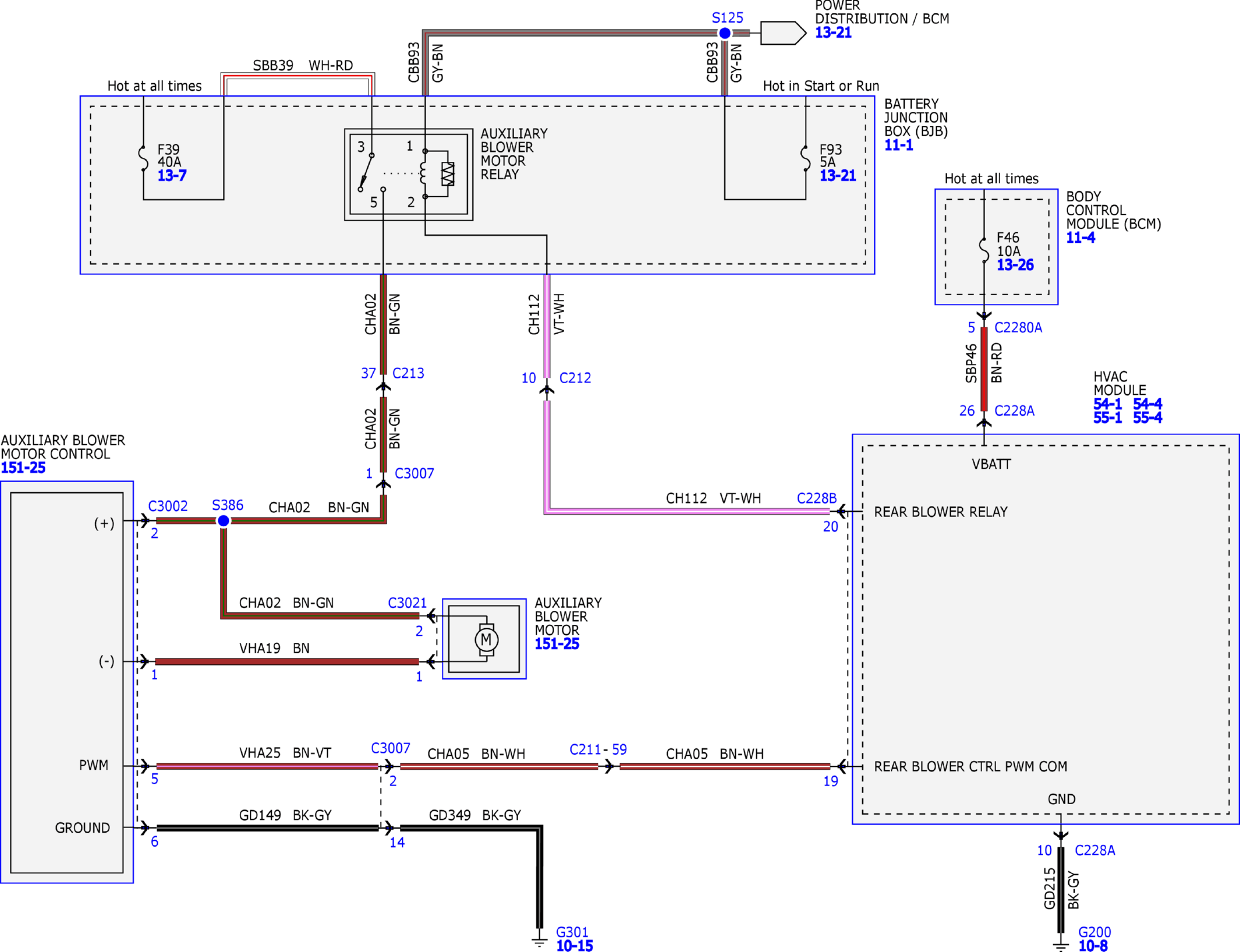This screenshot has width=1240, height=952.
Task: Open the 11-1 Battery Junction Box reference
Action: [x=898, y=145]
